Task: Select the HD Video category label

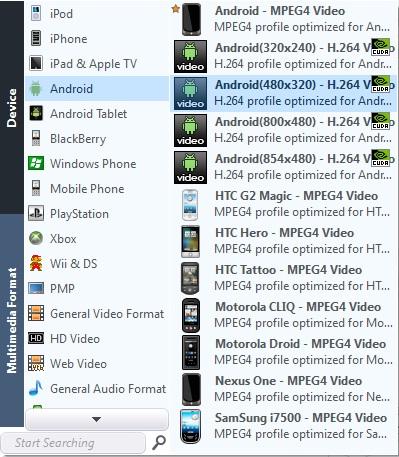Action: [75, 339]
